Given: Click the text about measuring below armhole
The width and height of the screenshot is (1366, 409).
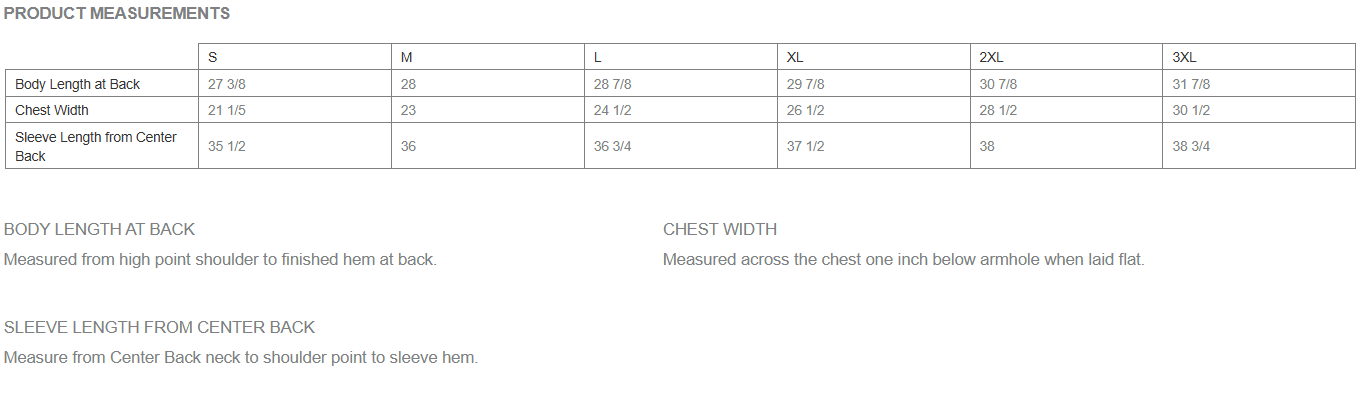Looking at the screenshot, I should click(903, 260).
